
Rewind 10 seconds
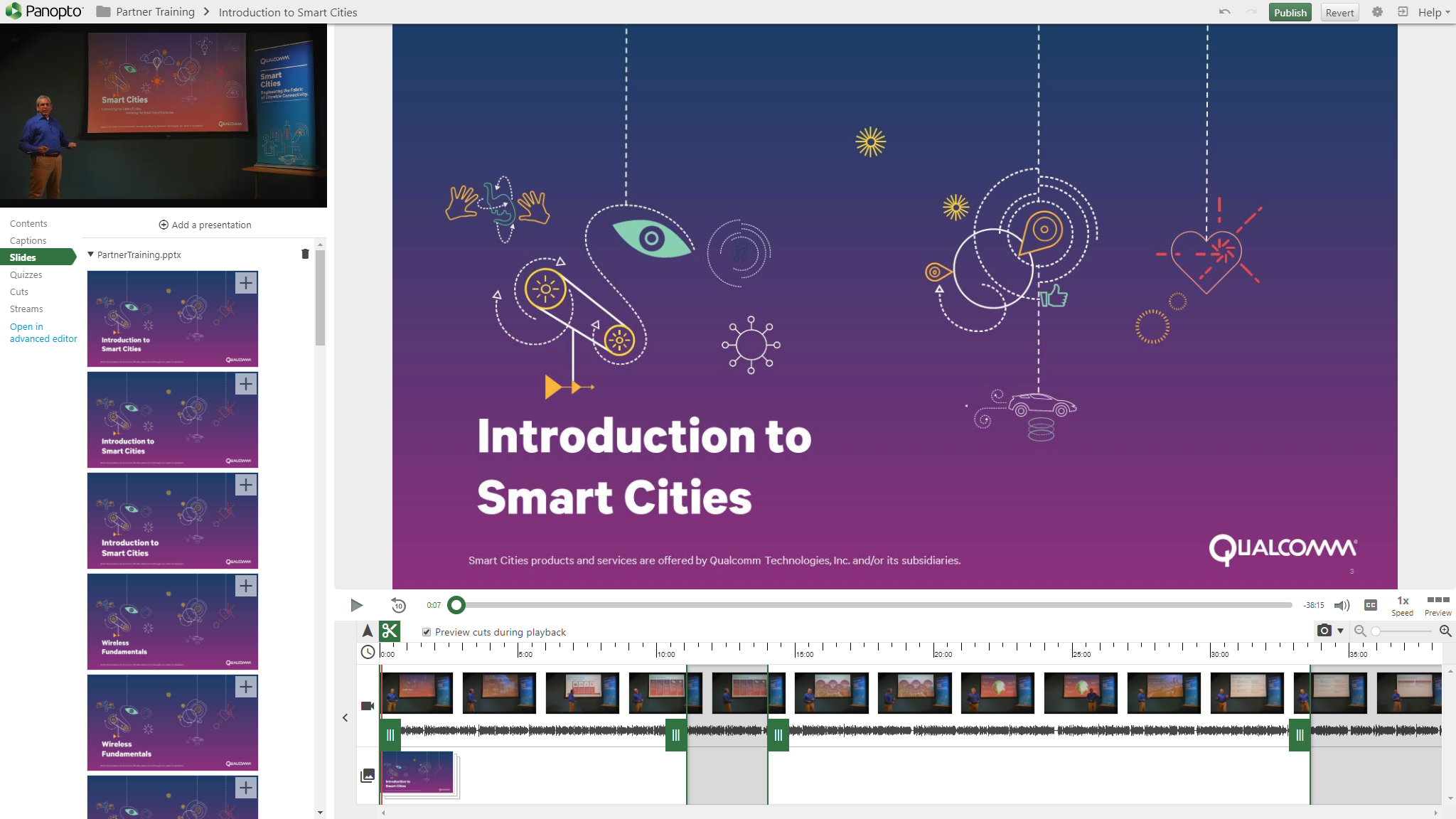(399, 605)
